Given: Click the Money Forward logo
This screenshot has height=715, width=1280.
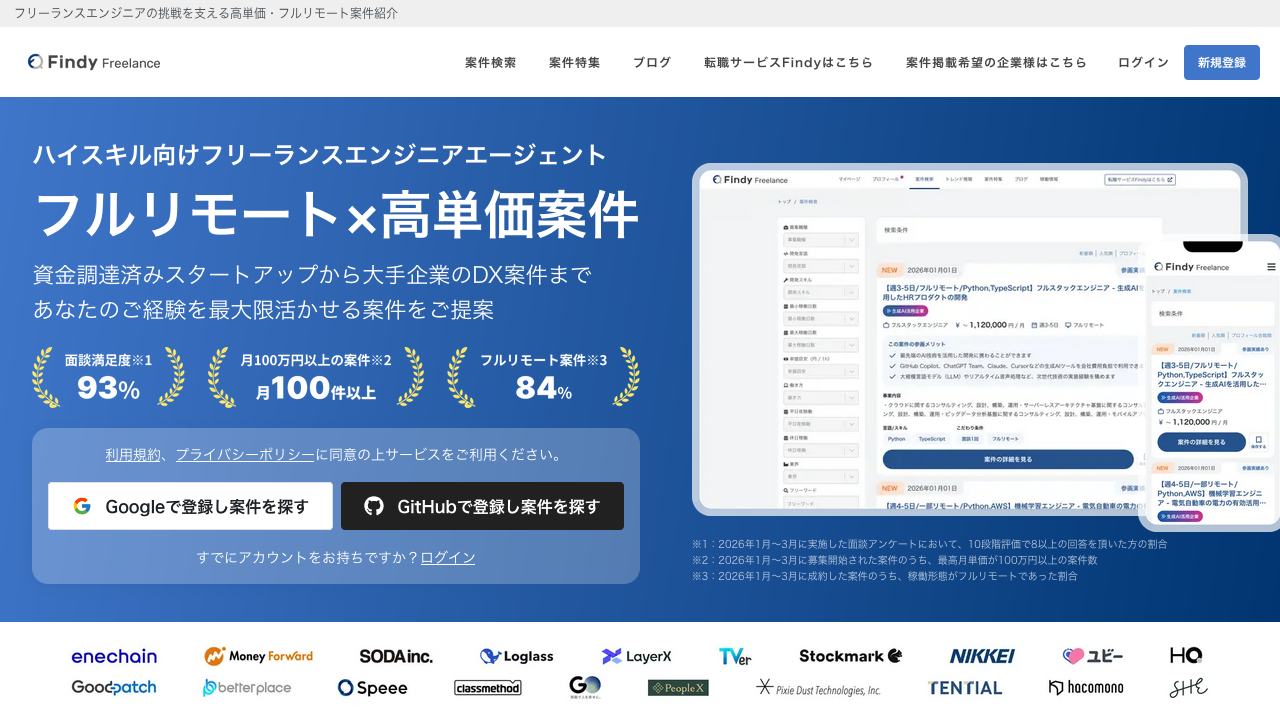Looking at the screenshot, I should 258,656.
